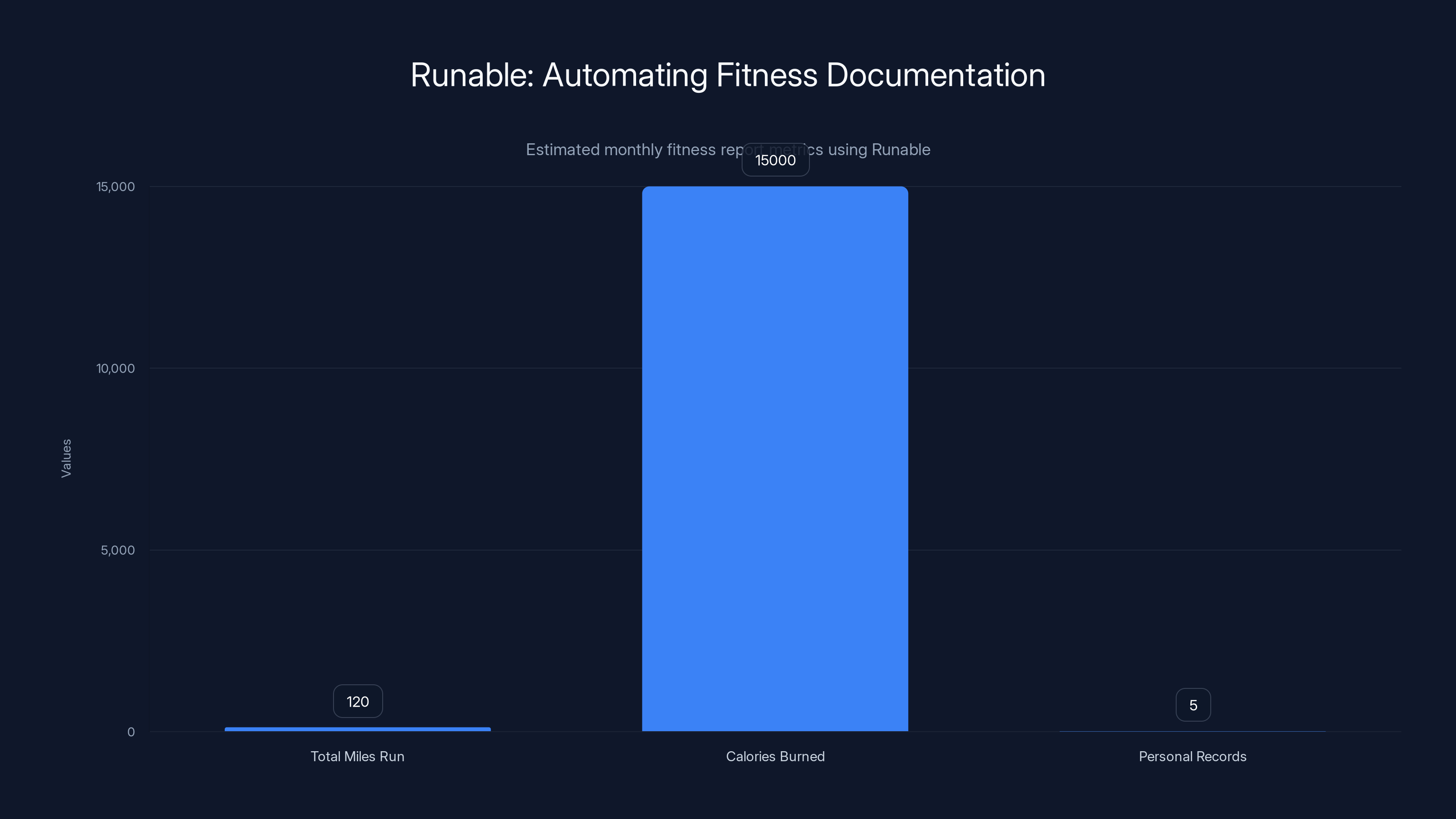Select the Calories Burned axis label
The image size is (1456, 819).
click(x=775, y=756)
